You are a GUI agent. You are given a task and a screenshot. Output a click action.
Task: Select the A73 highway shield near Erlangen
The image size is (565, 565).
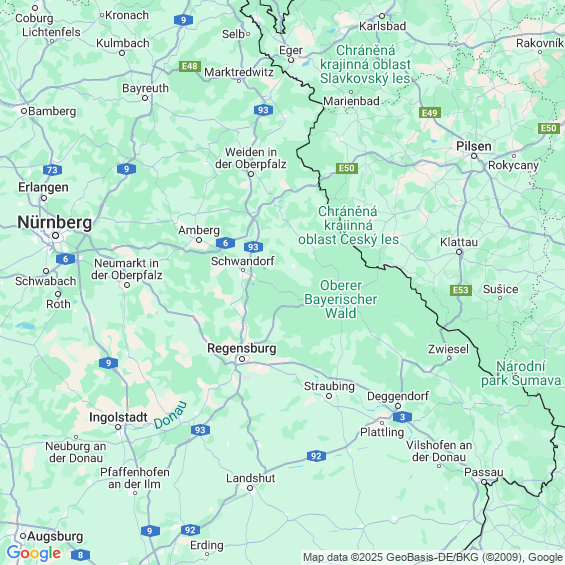coord(53,170)
